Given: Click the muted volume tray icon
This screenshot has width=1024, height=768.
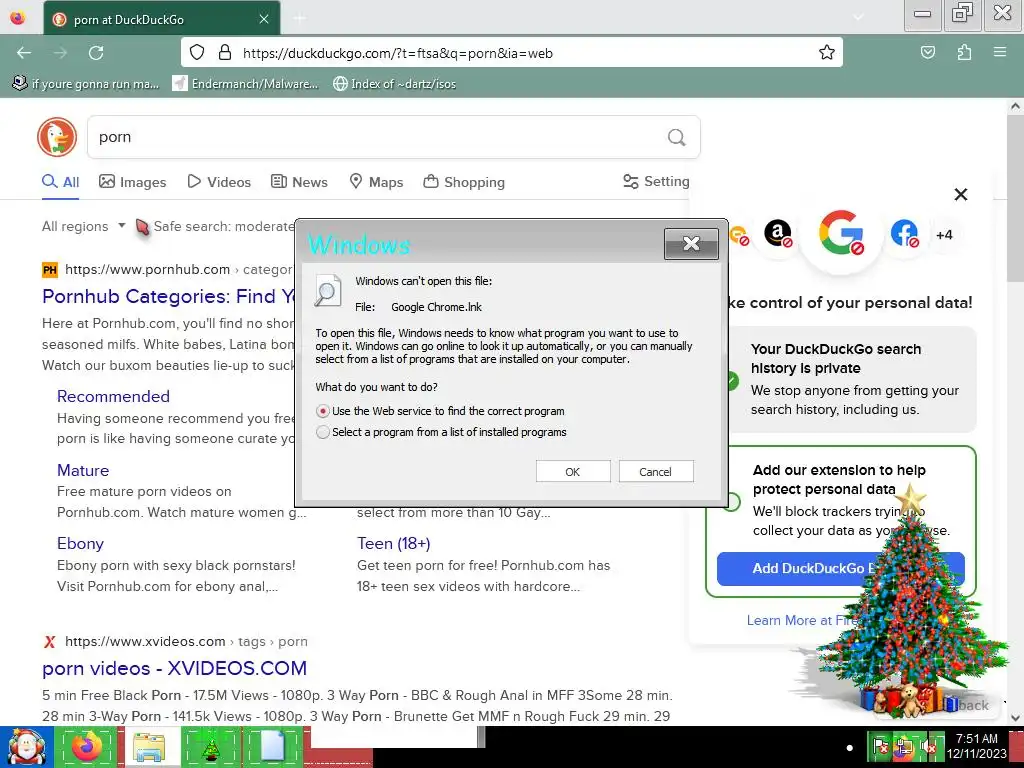Looking at the screenshot, I should (927, 747).
